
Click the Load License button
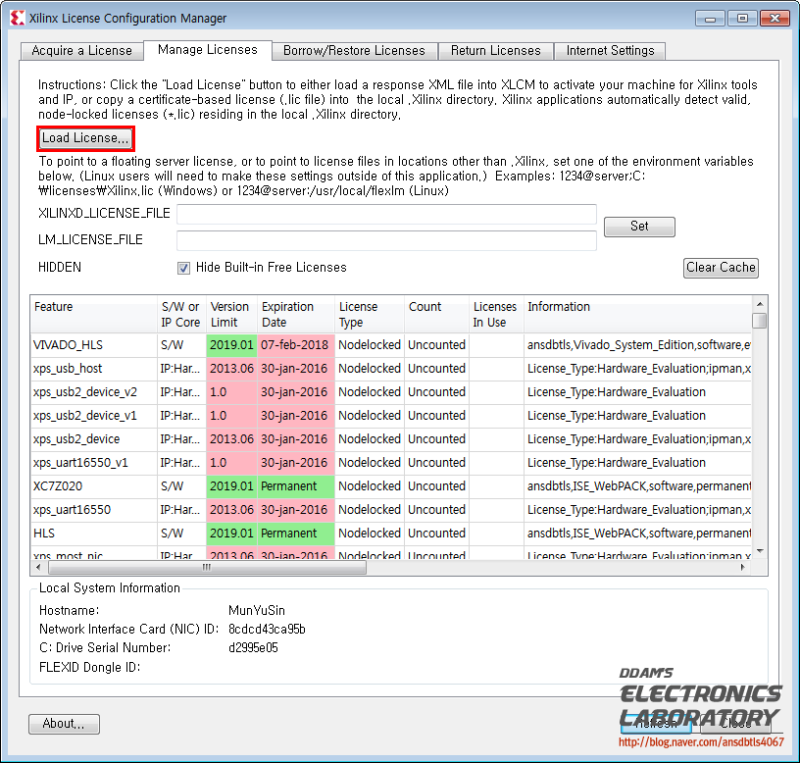[x=85, y=138]
